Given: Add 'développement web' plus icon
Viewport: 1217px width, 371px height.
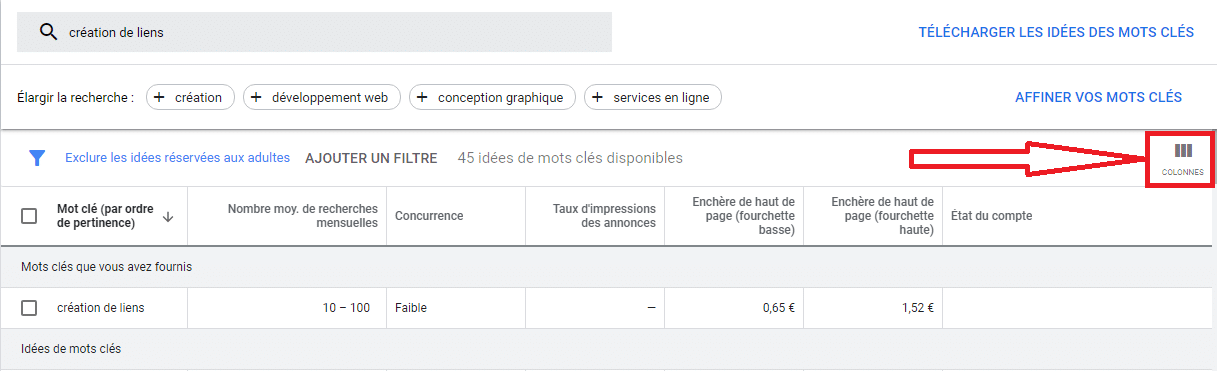Looking at the screenshot, I should [x=256, y=97].
